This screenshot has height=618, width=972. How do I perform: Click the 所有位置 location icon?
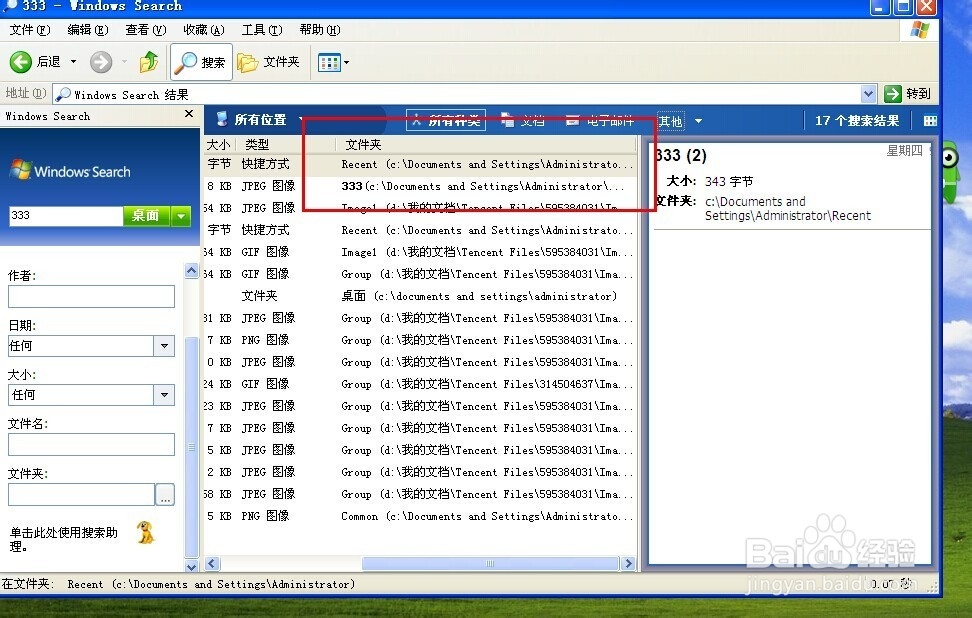(221, 119)
